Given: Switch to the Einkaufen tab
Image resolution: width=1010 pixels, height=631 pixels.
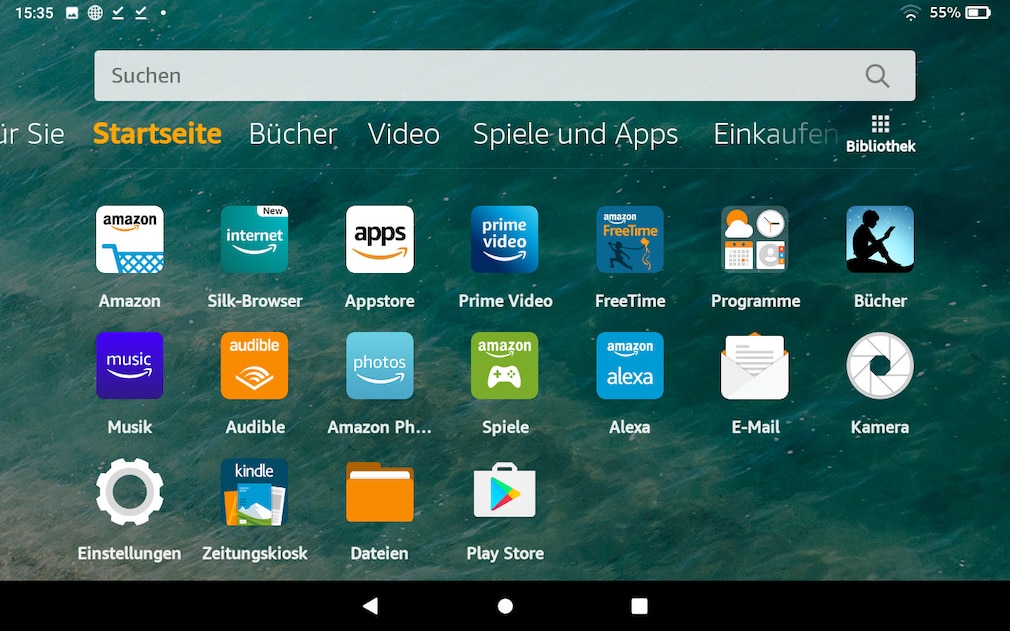Looking at the screenshot, I should pyautogui.click(x=776, y=134).
